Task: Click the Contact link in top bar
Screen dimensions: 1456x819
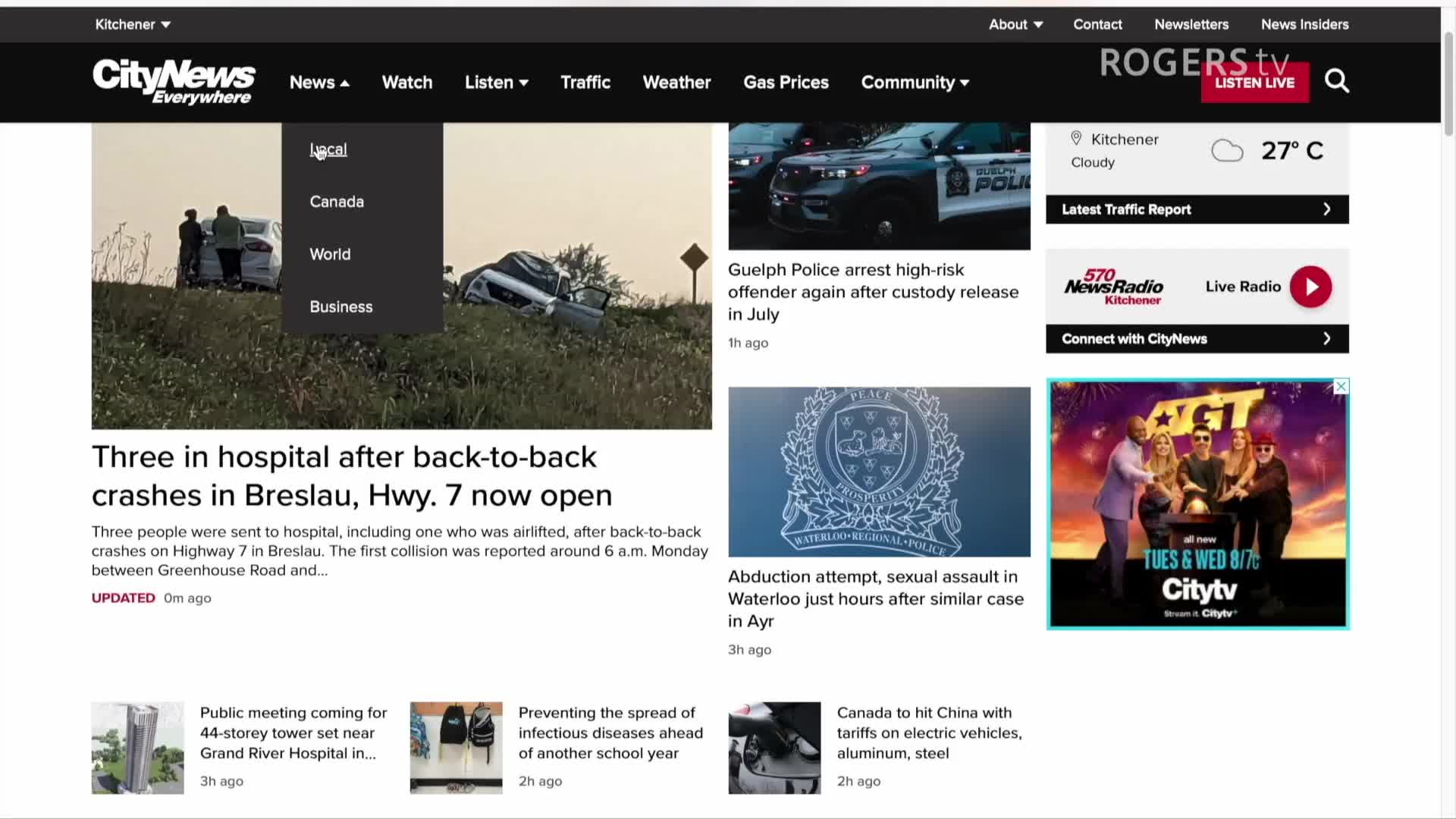Action: (1097, 24)
